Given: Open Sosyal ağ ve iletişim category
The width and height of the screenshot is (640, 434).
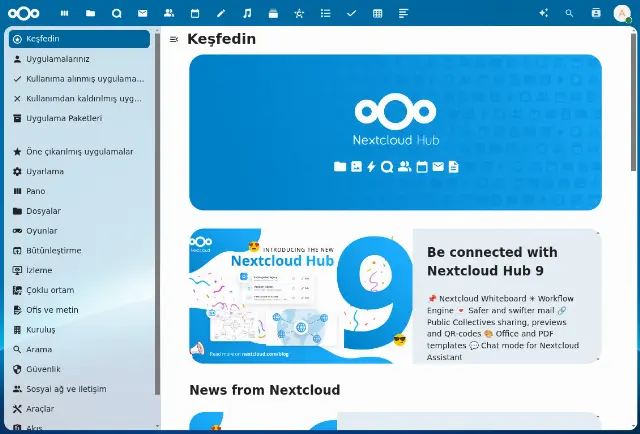Looking at the screenshot, I should (80, 389).
